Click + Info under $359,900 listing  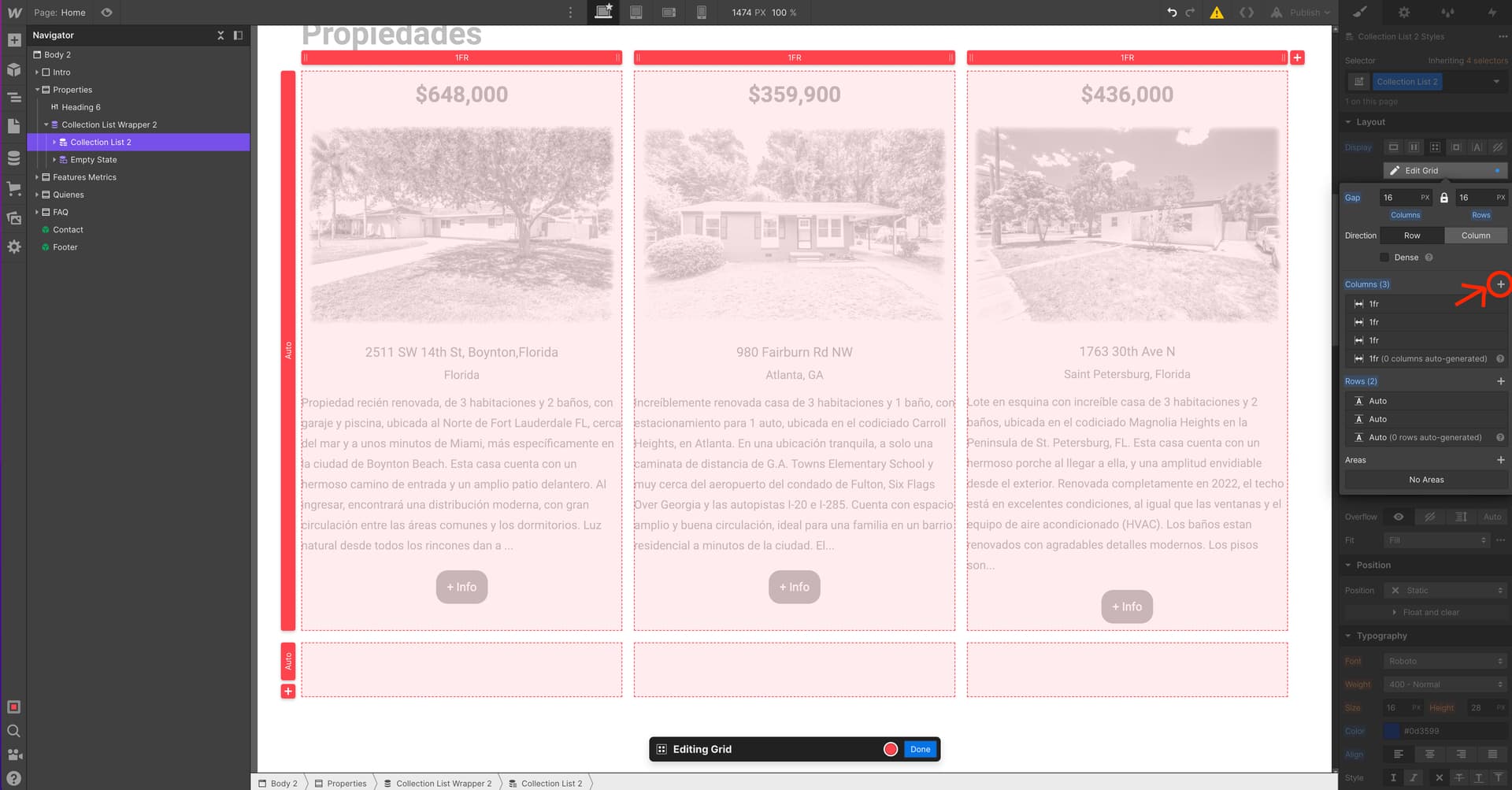795,587
